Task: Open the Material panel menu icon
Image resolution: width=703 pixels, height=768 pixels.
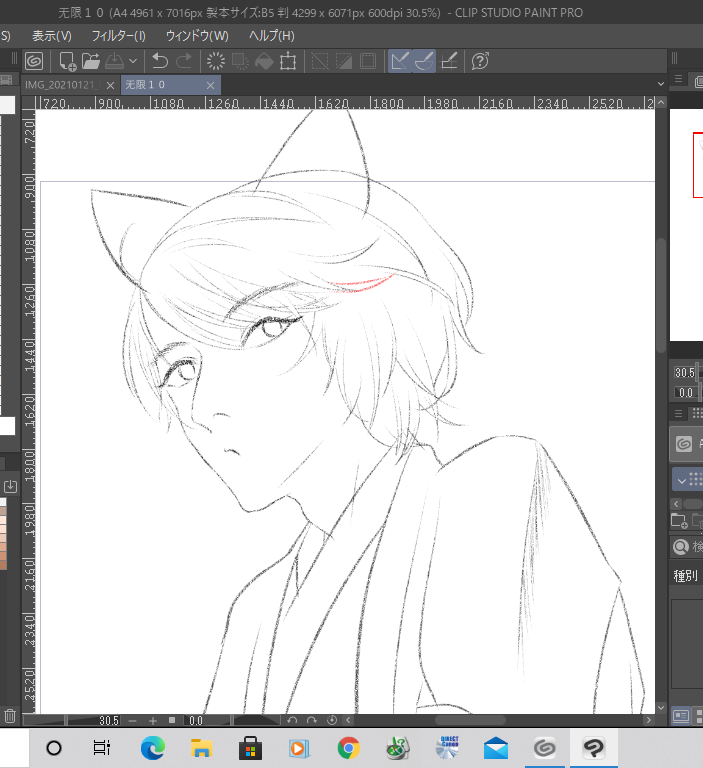Action: click(x=679, y=414)
